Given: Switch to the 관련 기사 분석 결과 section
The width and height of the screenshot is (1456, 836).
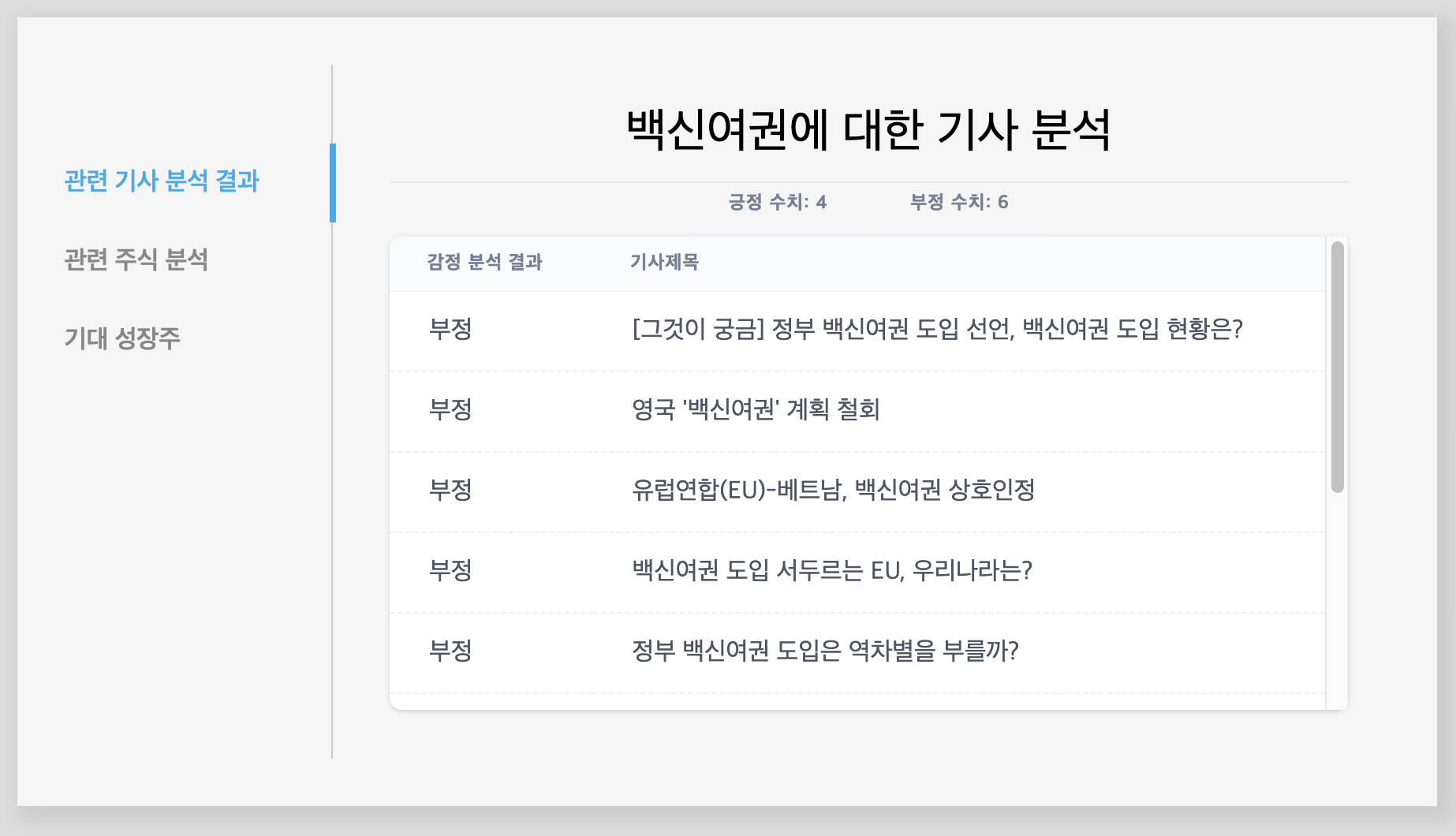Looking at the screenshot, I should click(161, 181).
